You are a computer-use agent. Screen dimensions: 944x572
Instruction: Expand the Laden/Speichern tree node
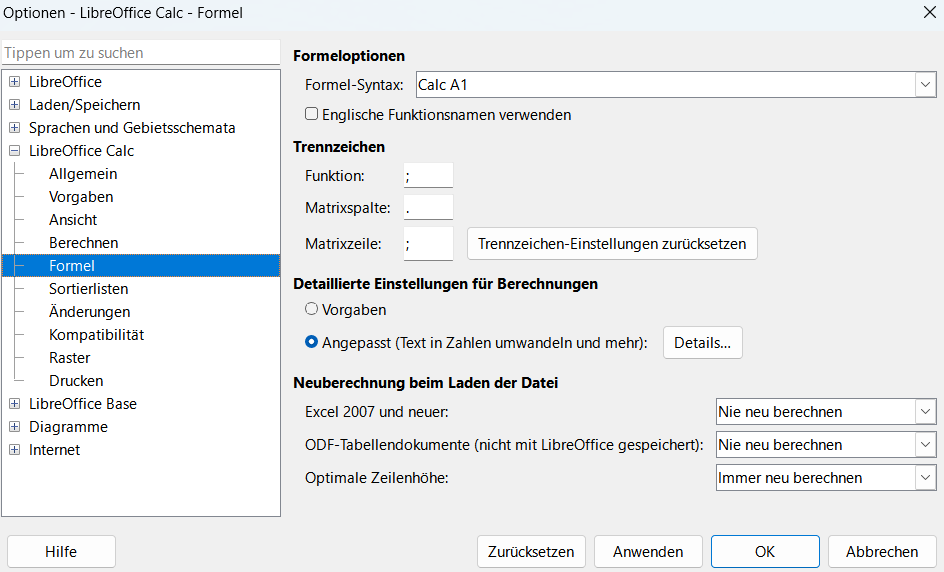(x=14, y=105)
